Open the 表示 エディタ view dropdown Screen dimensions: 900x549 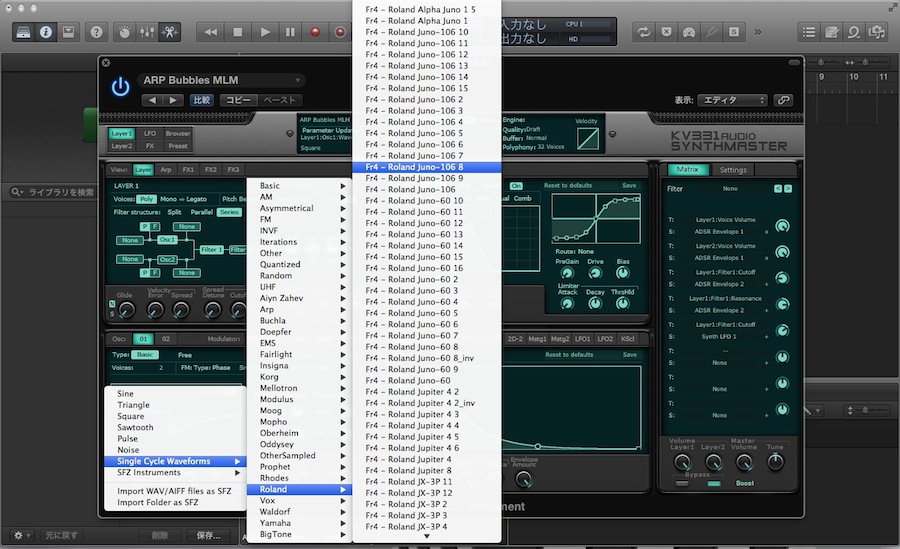click(x=732, y=100)
